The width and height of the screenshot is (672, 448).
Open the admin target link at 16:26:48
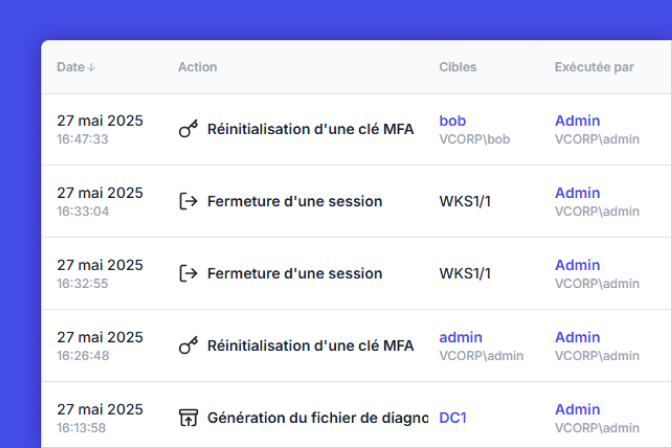click(461, 337)
